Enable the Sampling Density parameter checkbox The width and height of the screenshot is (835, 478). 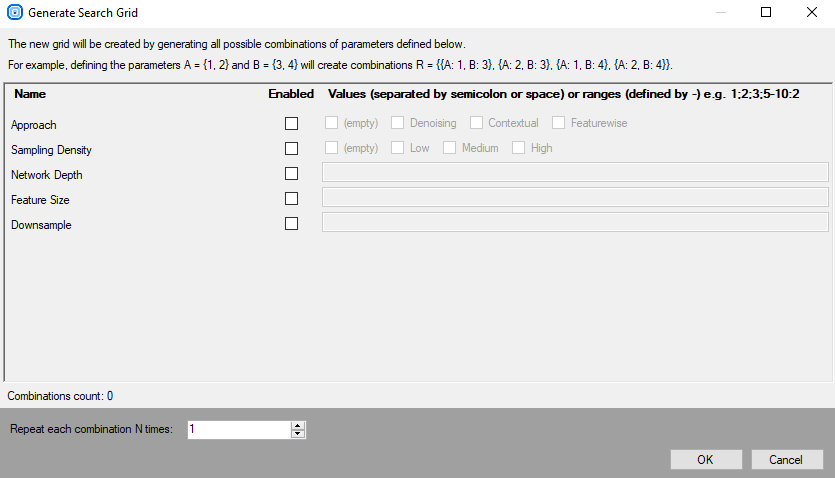[x=291, y=149]
